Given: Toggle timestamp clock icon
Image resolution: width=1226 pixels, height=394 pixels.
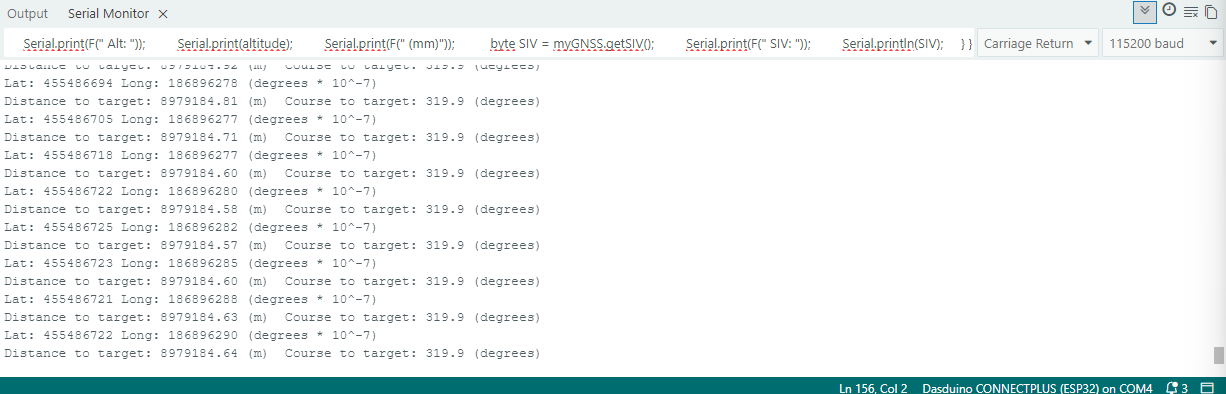Looking at the screenshot, I should point(1169,11).
